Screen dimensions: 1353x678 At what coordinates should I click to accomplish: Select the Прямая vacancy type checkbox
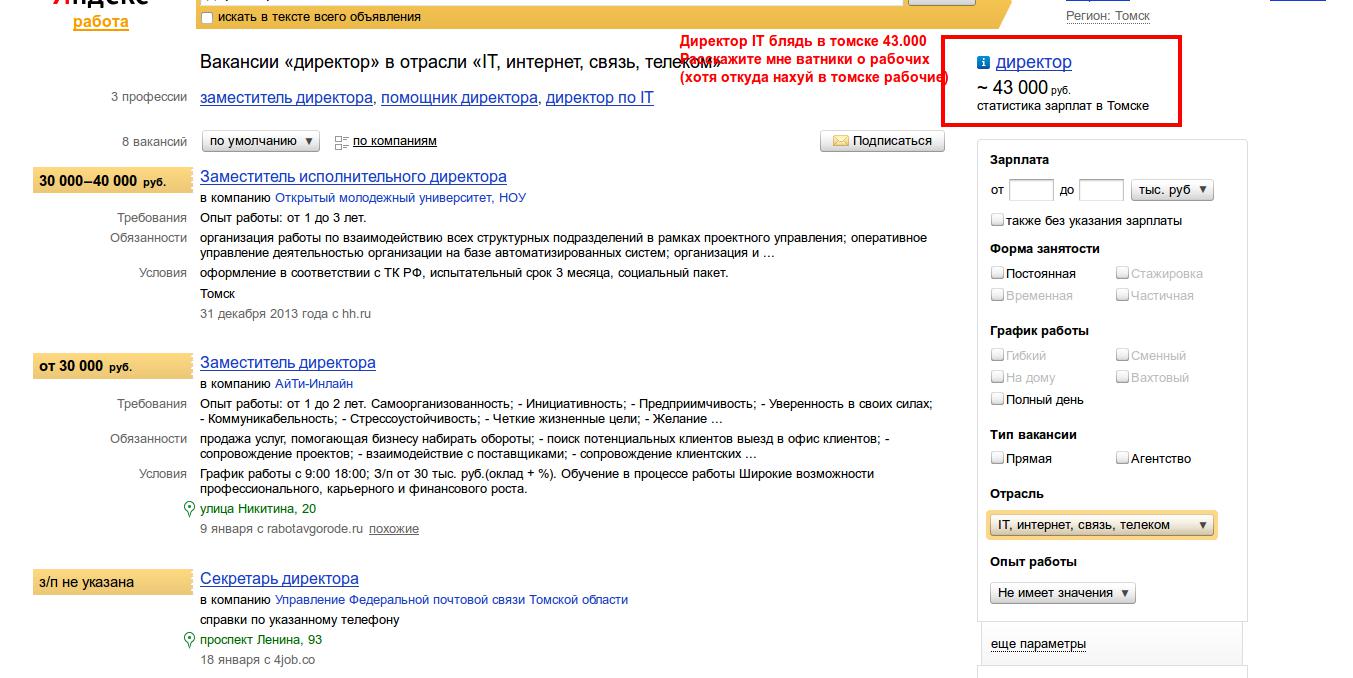pyautogui.click(x=997, y=458)
